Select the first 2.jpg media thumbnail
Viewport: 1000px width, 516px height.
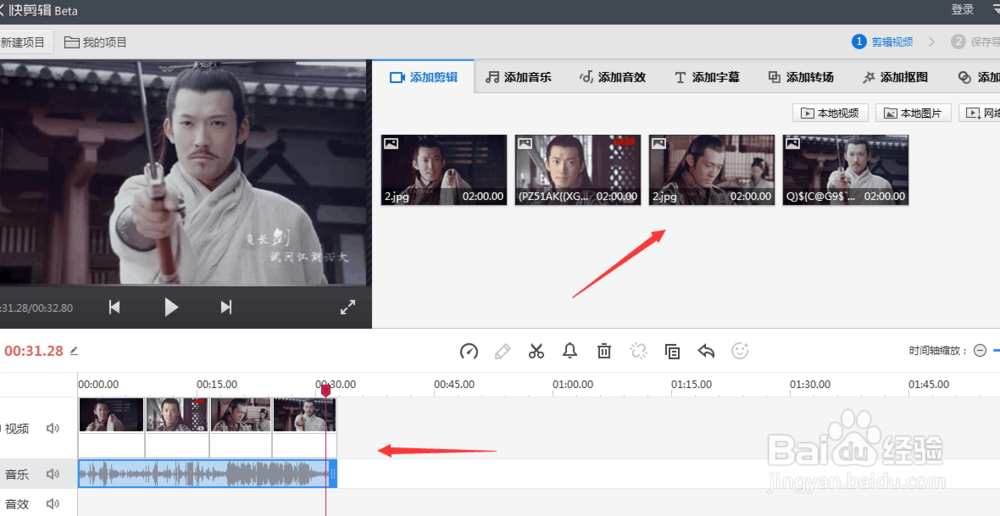[x=444, y=170]
